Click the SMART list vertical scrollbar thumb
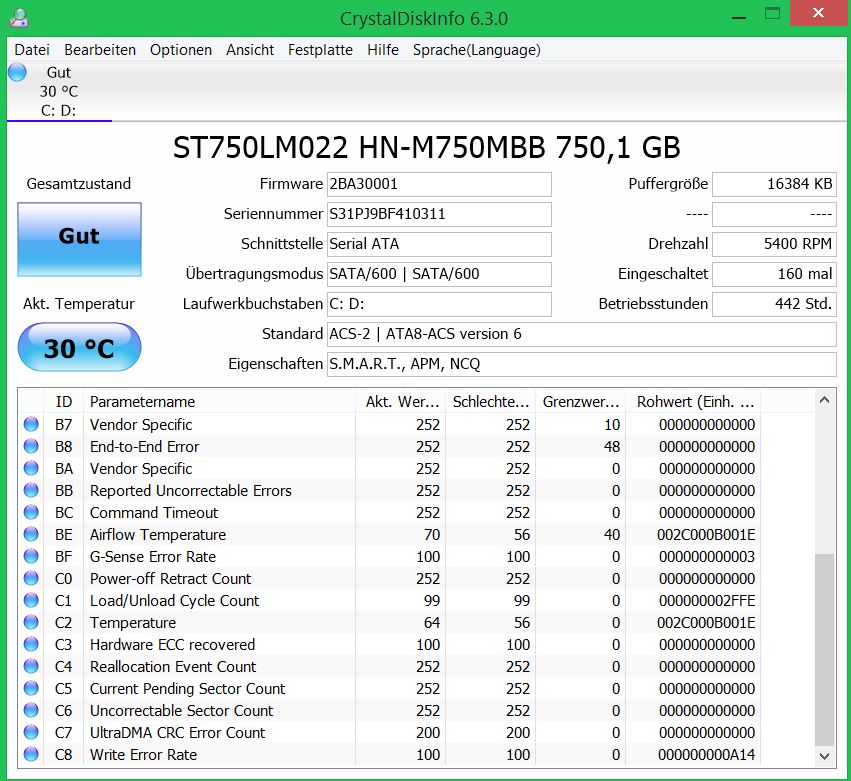851x781 pixels. [824, 649]
